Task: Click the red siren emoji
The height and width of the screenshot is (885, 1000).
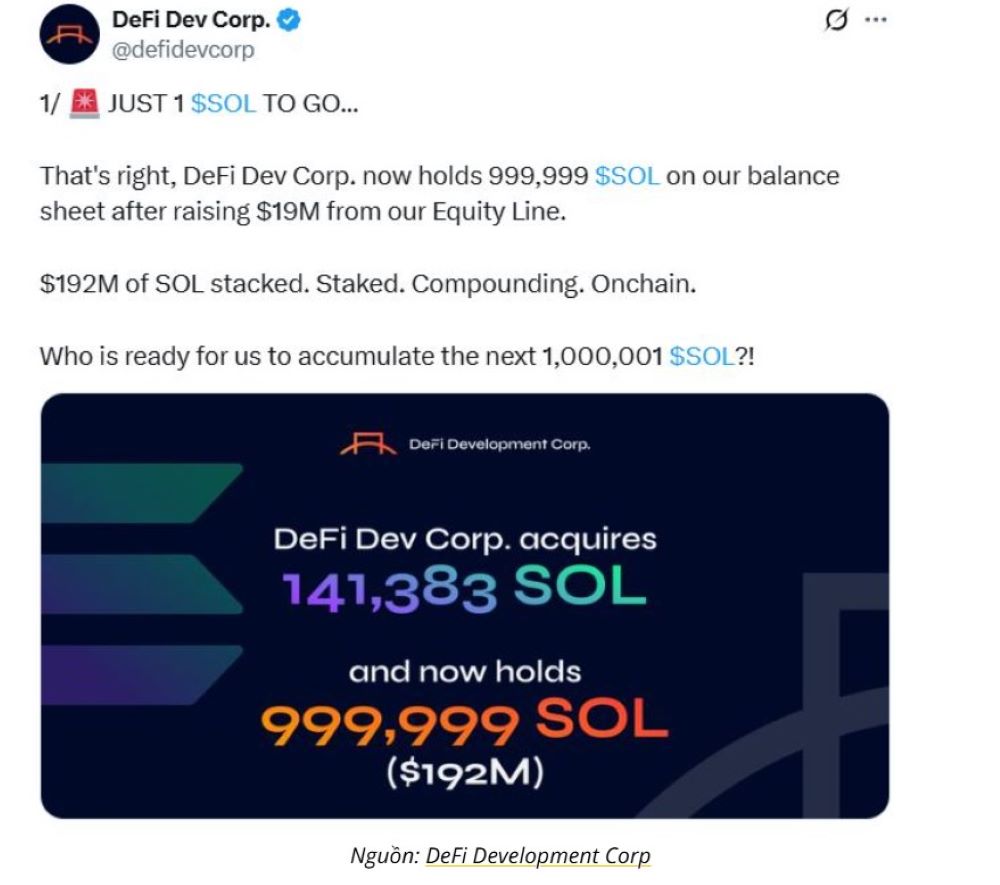Action: (84, 103)
